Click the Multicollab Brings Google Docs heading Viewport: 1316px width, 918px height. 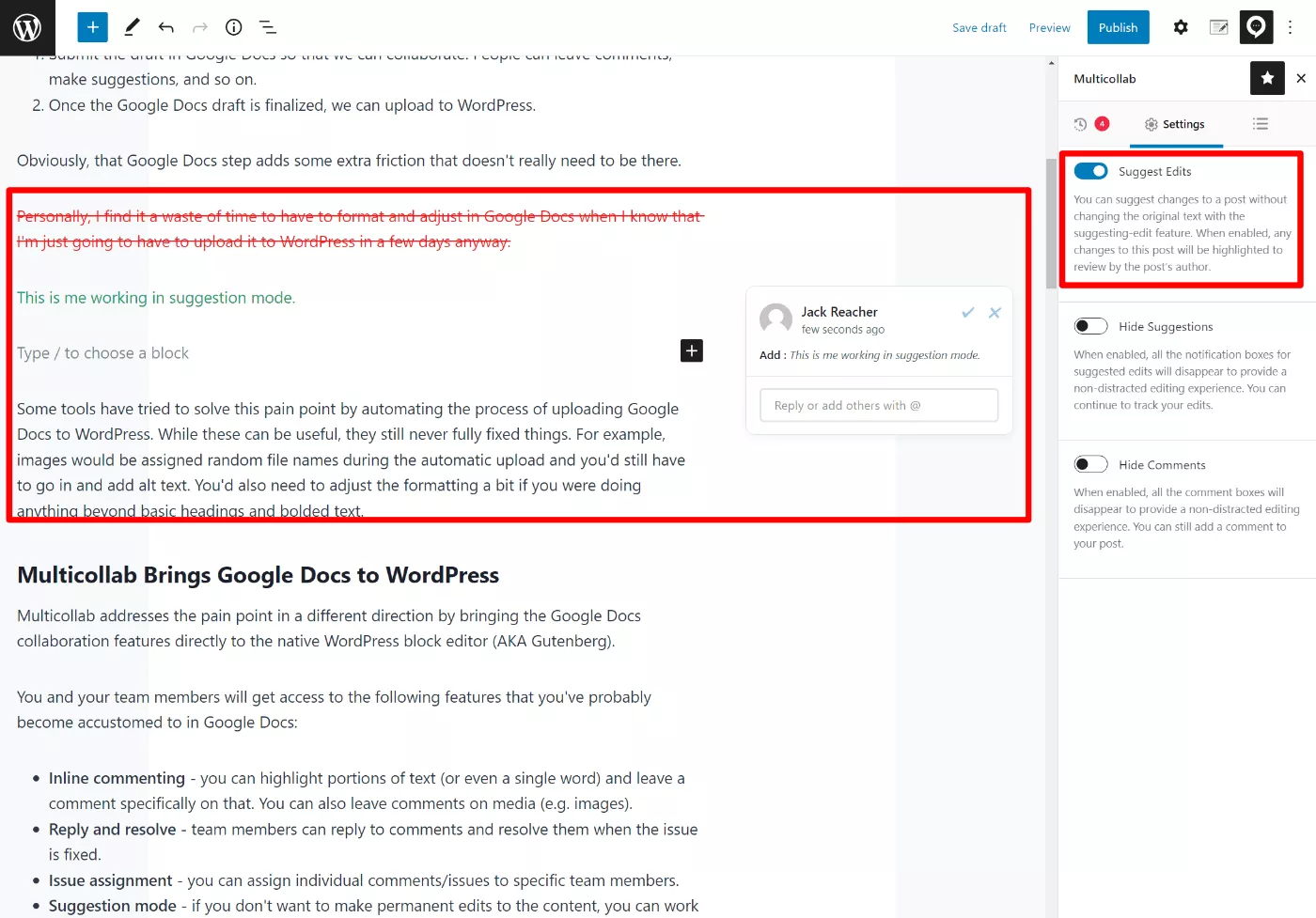pos(258,575)
